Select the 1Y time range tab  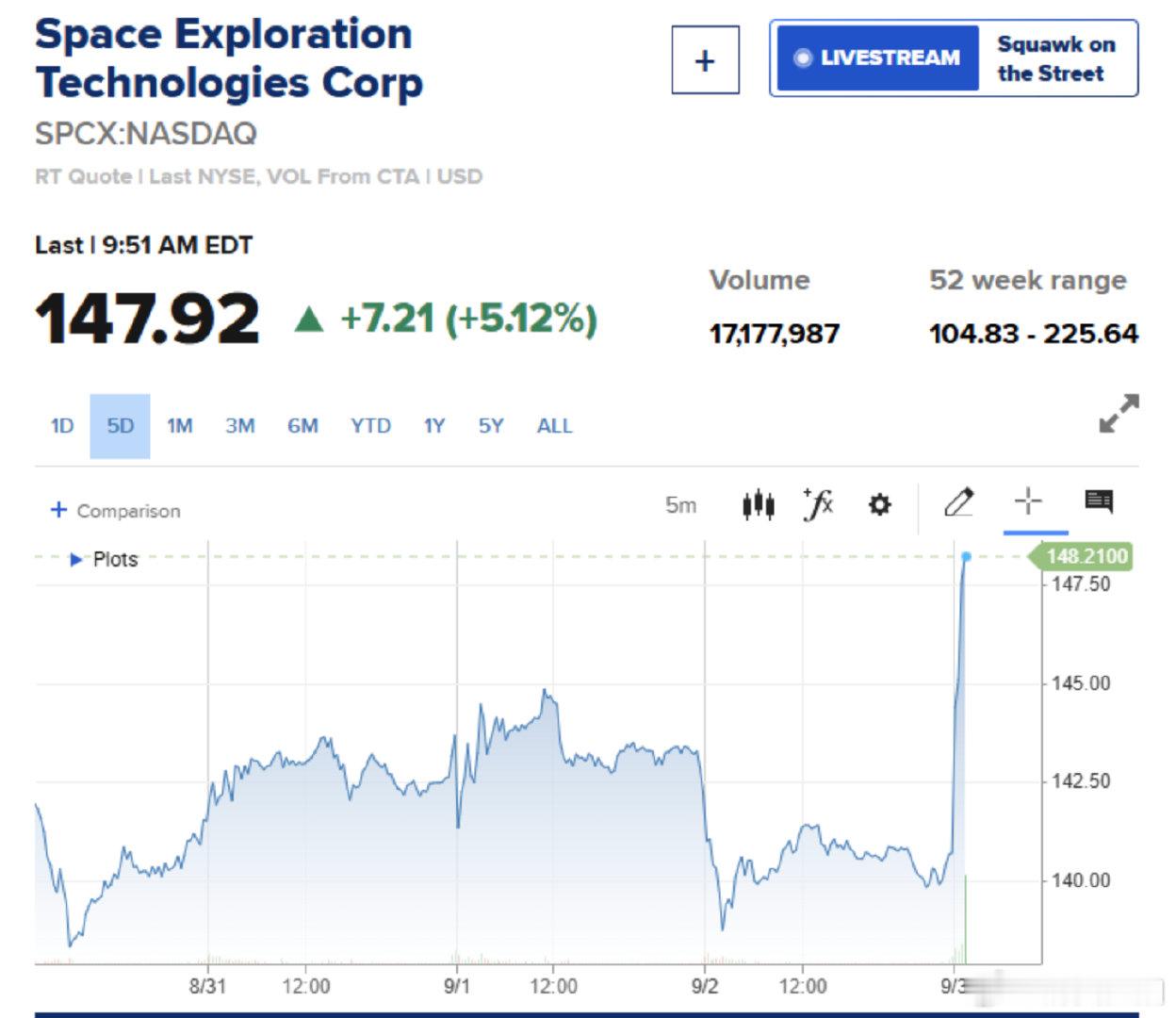pyautogui.click(x=433, y=426)
